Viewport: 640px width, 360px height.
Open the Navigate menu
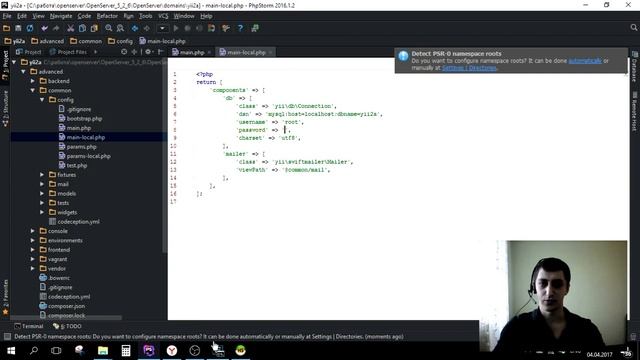click(x=61, y=16)
